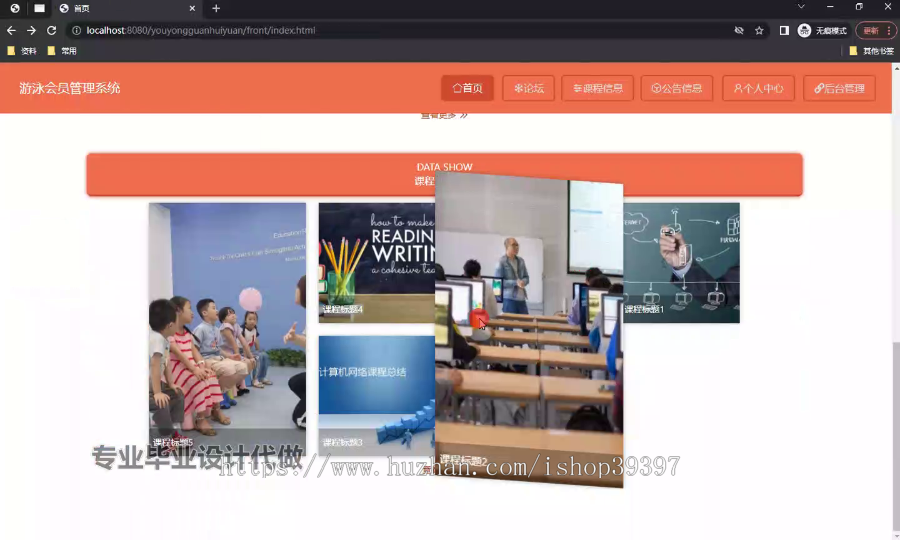This screenshot has height=540, width=900.
Task: Open the 后台管理 navigation item
Action: pyautogui.click(x=839, y=88)
